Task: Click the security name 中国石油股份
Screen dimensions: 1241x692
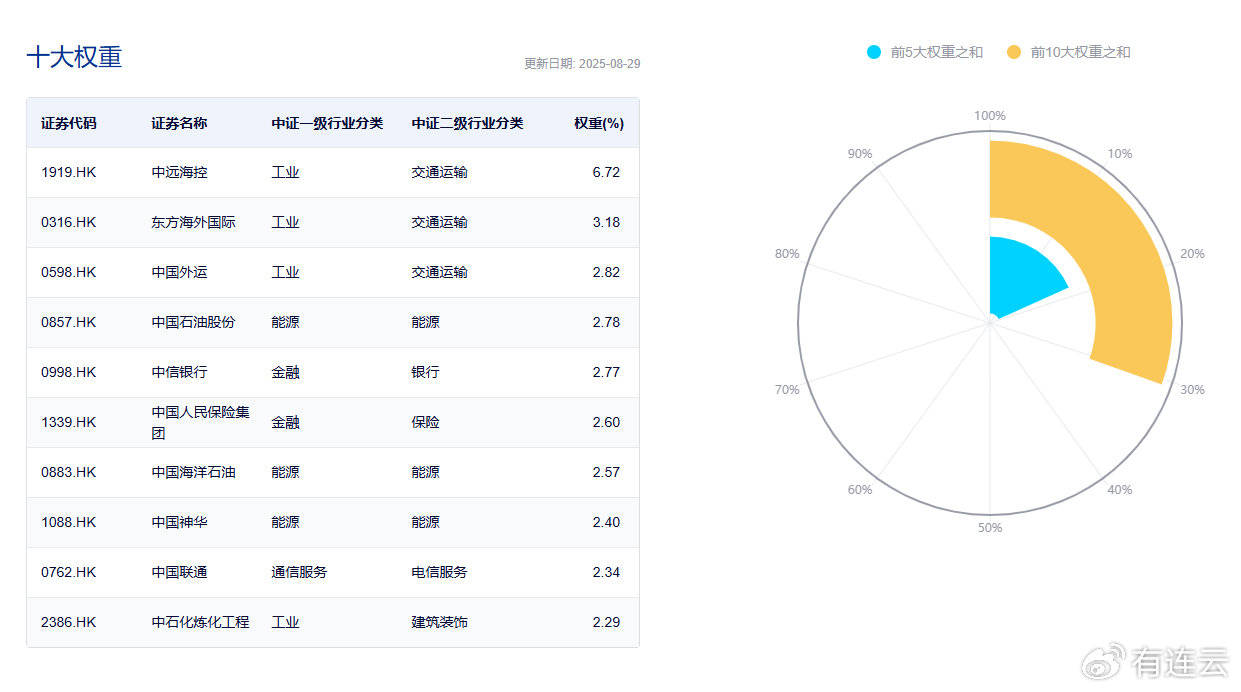Action: click(193, 322)
